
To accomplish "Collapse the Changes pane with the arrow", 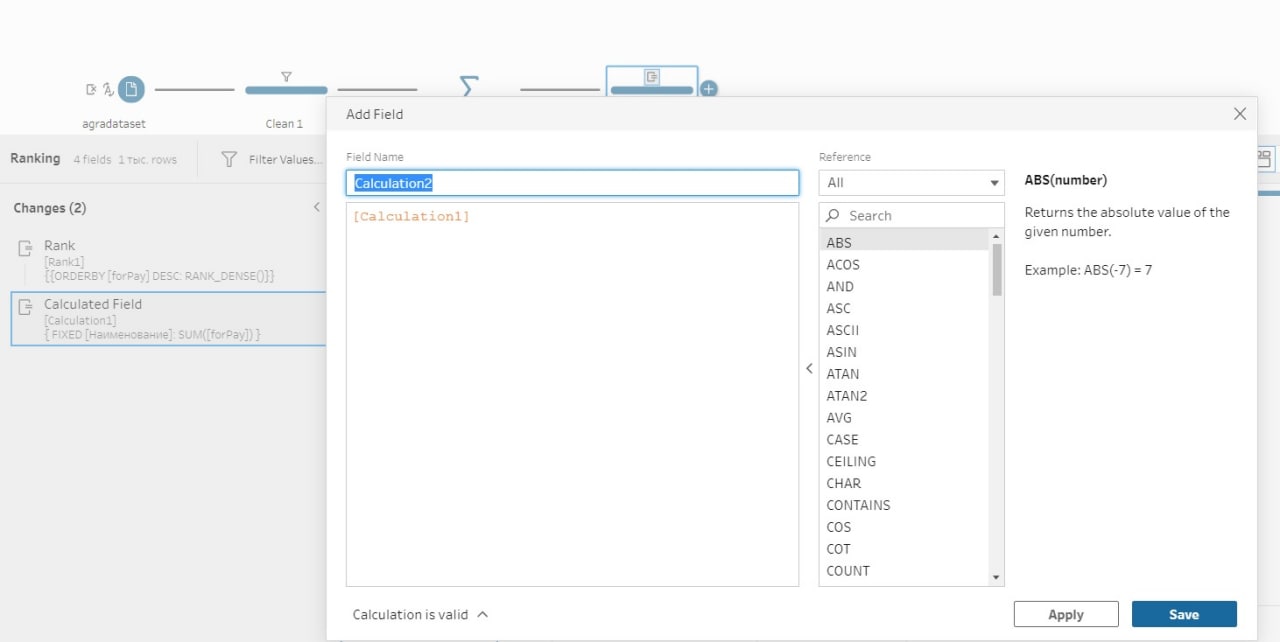I will [317, 208].
